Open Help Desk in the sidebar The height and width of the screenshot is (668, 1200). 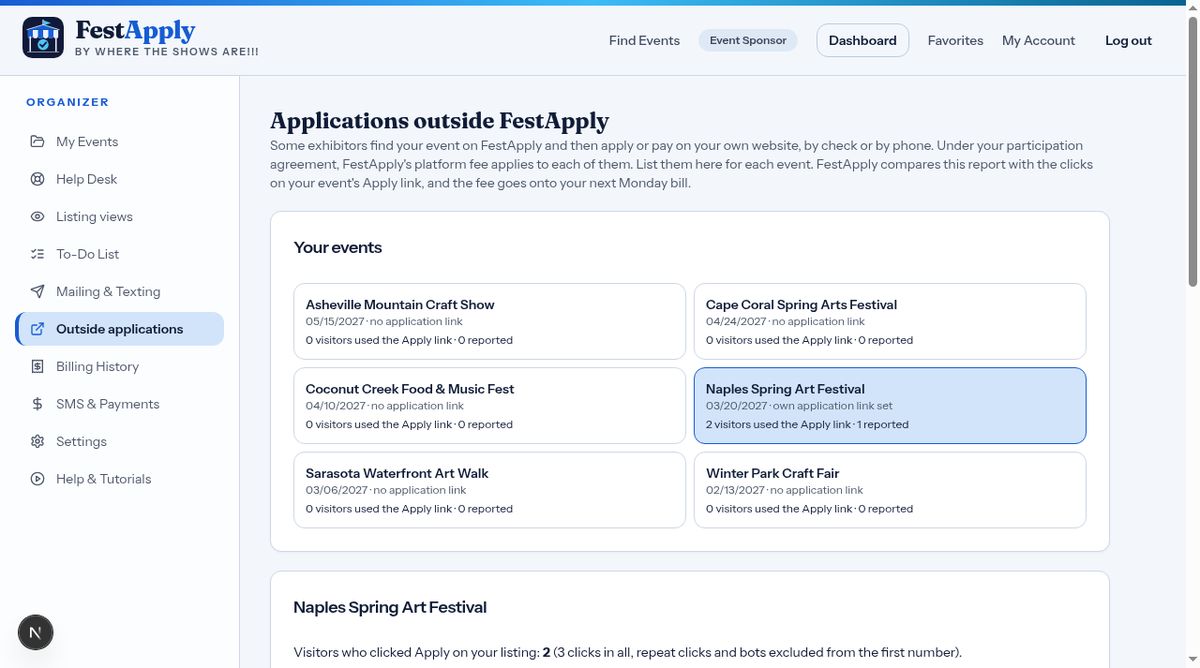pyautogui.click(x=120, y=179)
